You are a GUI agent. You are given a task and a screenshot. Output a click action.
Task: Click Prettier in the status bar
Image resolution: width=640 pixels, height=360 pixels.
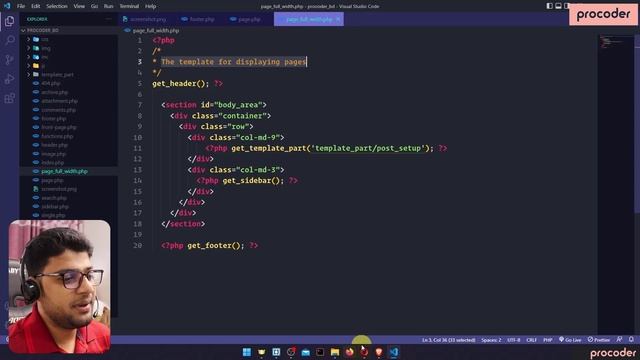599,340
